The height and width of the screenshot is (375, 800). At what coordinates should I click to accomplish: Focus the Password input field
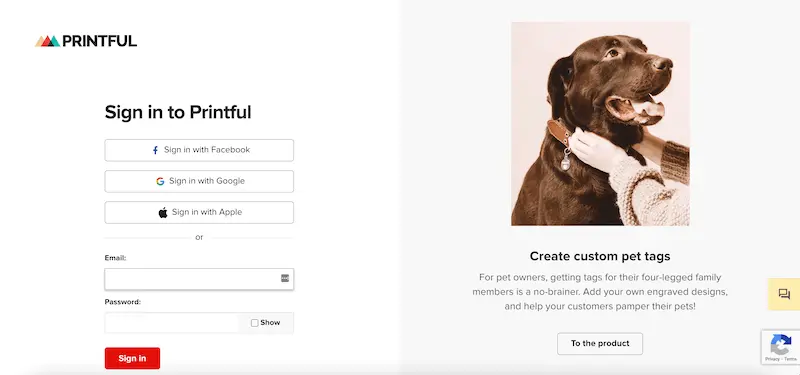coord(171,323)
